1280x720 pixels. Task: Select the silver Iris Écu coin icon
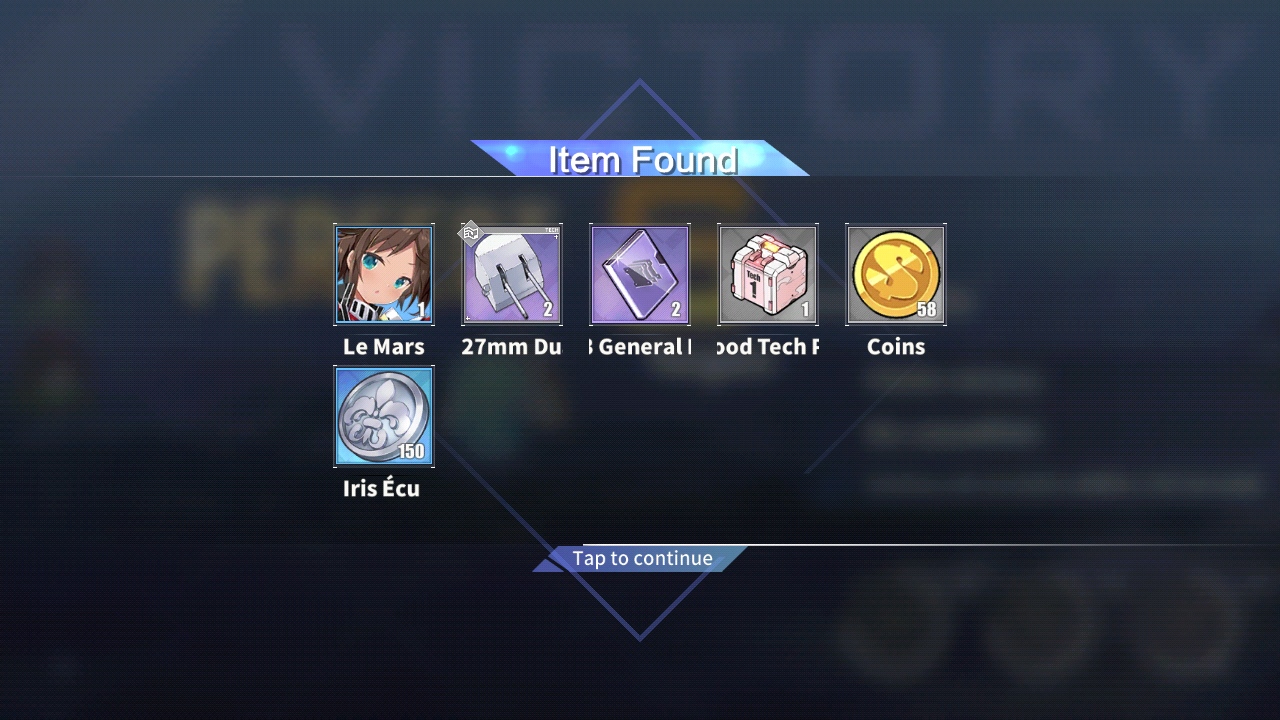(384, 416)
